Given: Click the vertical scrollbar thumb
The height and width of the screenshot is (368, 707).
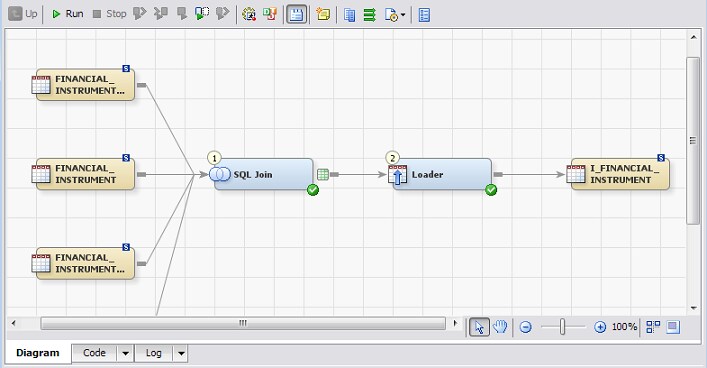Looking at the screenshot, I should click(x=693, y=141).
